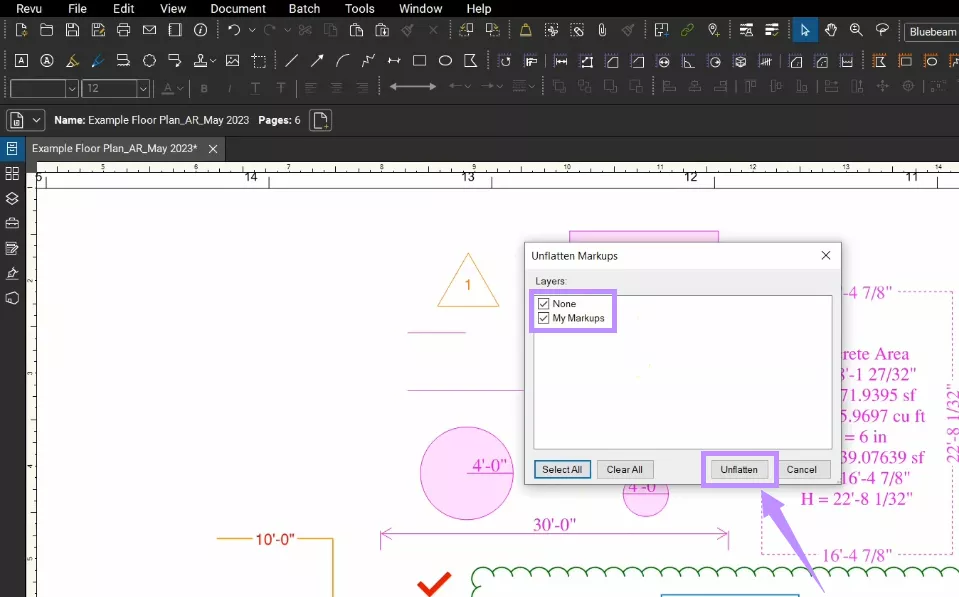Attach a file using the paperclip icon
The image size is (959, 597).
(600, 30)
